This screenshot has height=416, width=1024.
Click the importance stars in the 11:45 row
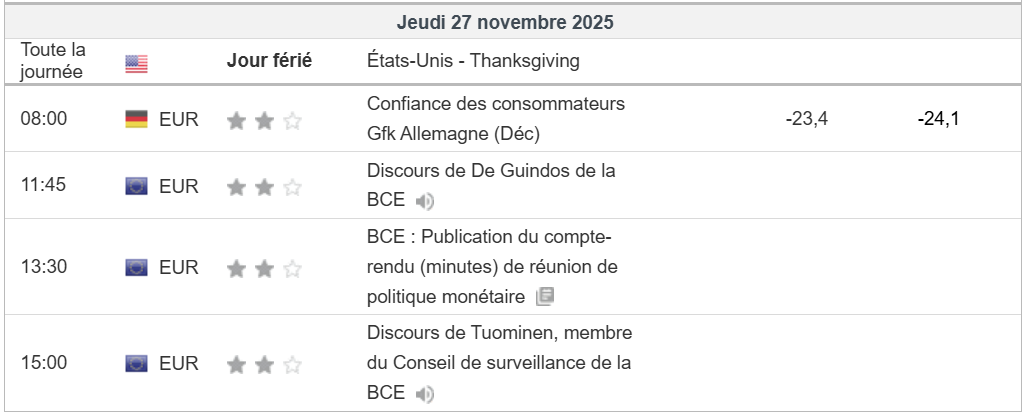pyautogui.click(x=264, y=187)
